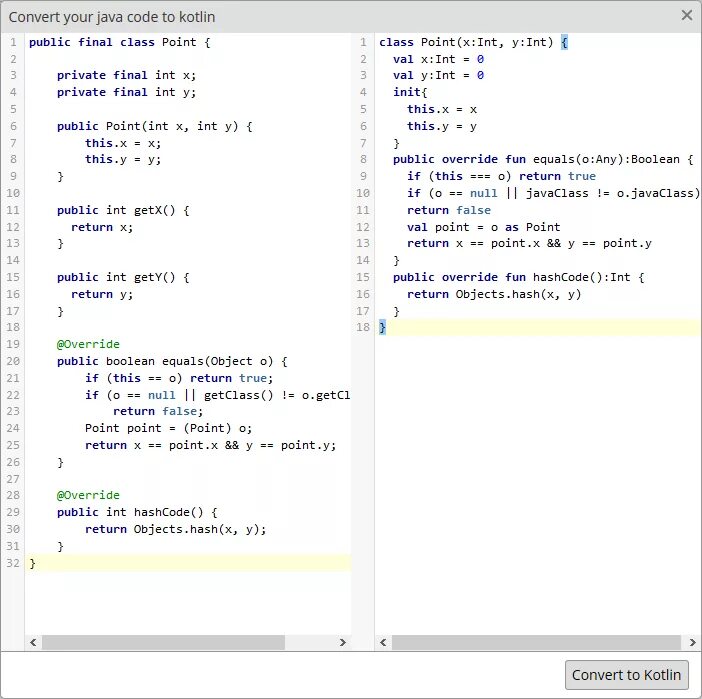The width and height of the screenshot is (702, 699).
Task: Click 'Point point = (Point) o;' line
Action: 168,428
